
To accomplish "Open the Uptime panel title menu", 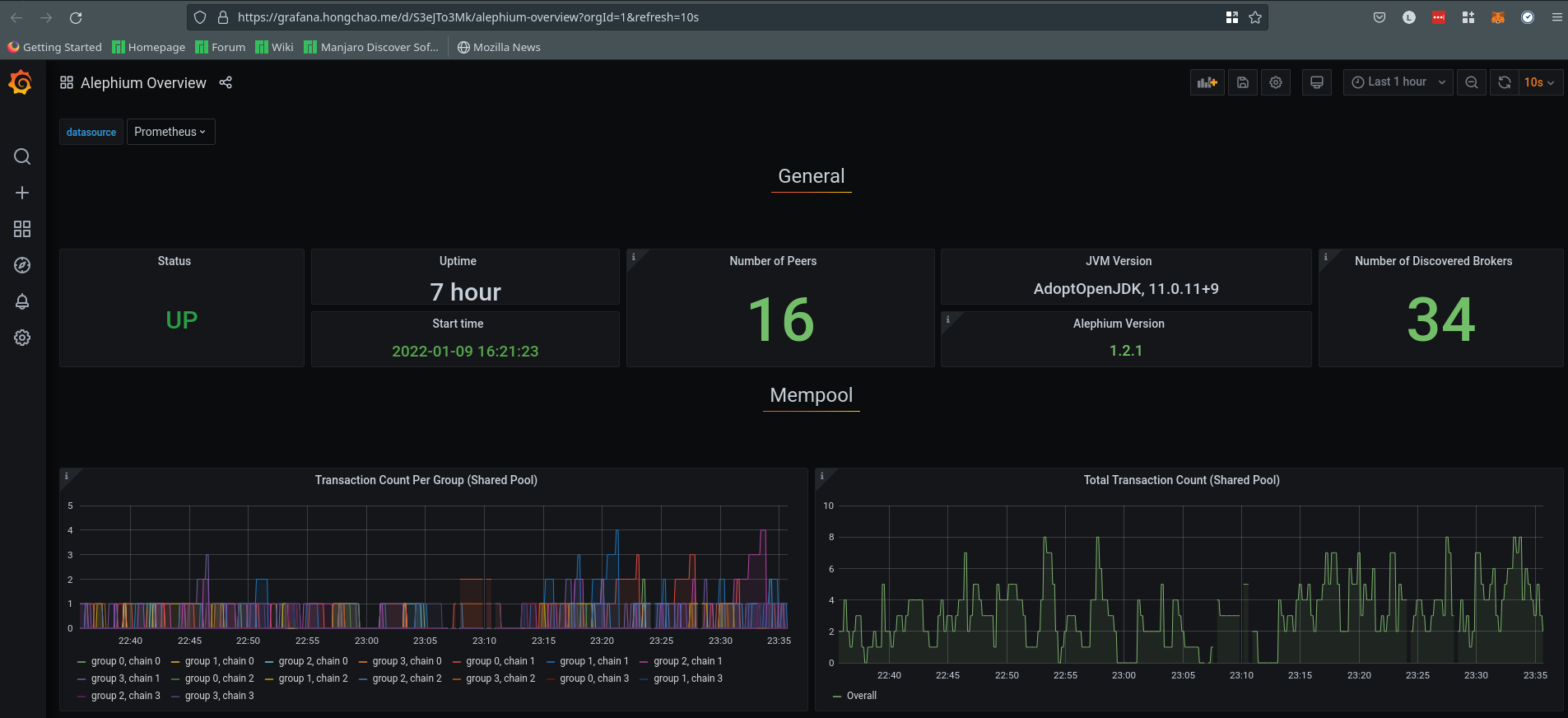I will [458, 261].
